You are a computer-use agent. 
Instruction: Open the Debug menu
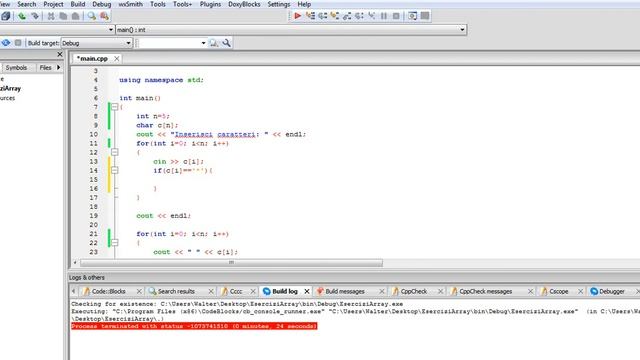point(102,4)
